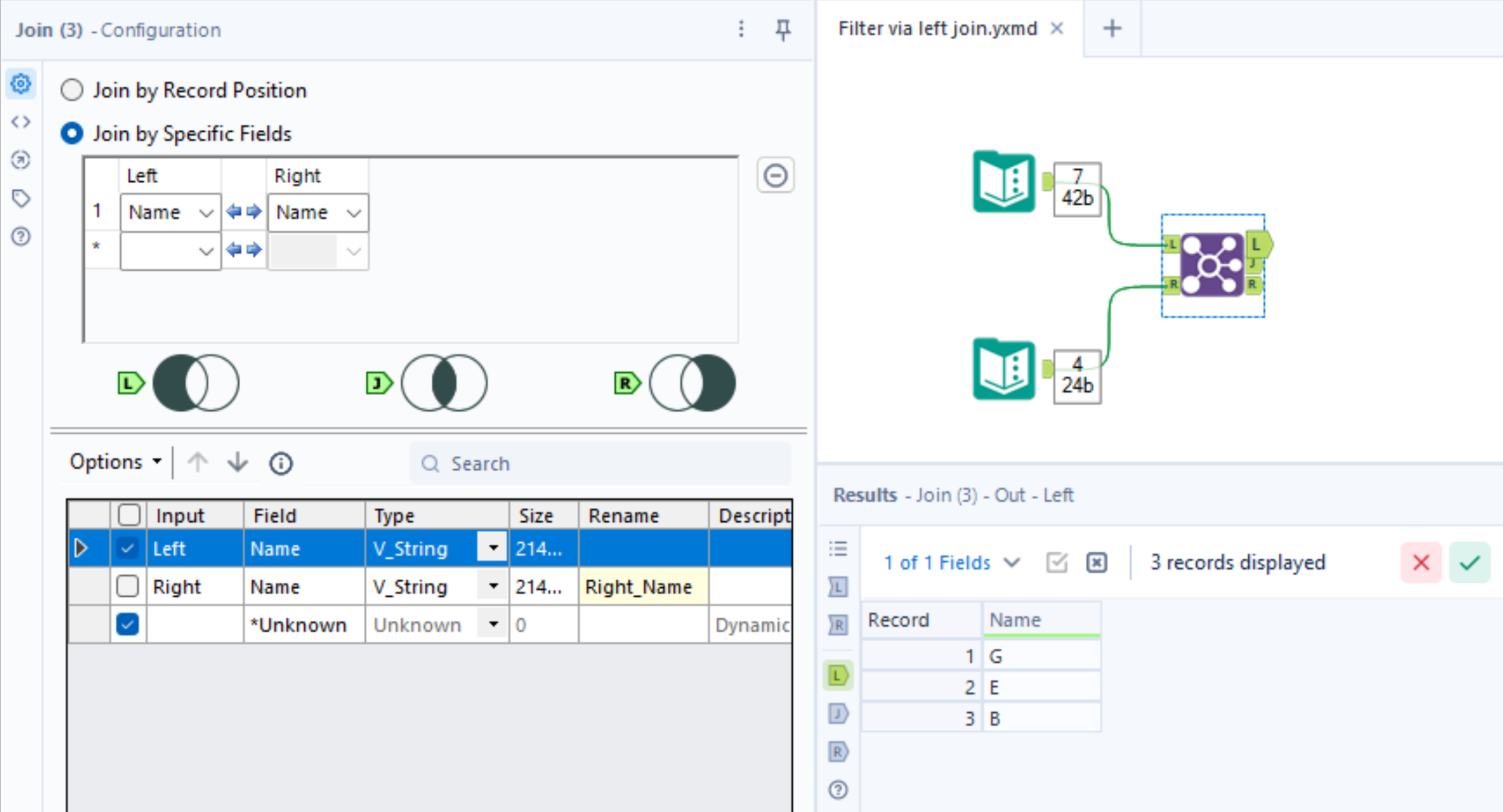Viewport: 1503px width, 812px height.
Task: Select the top Text Input tool
Action: click(1004, 182)
